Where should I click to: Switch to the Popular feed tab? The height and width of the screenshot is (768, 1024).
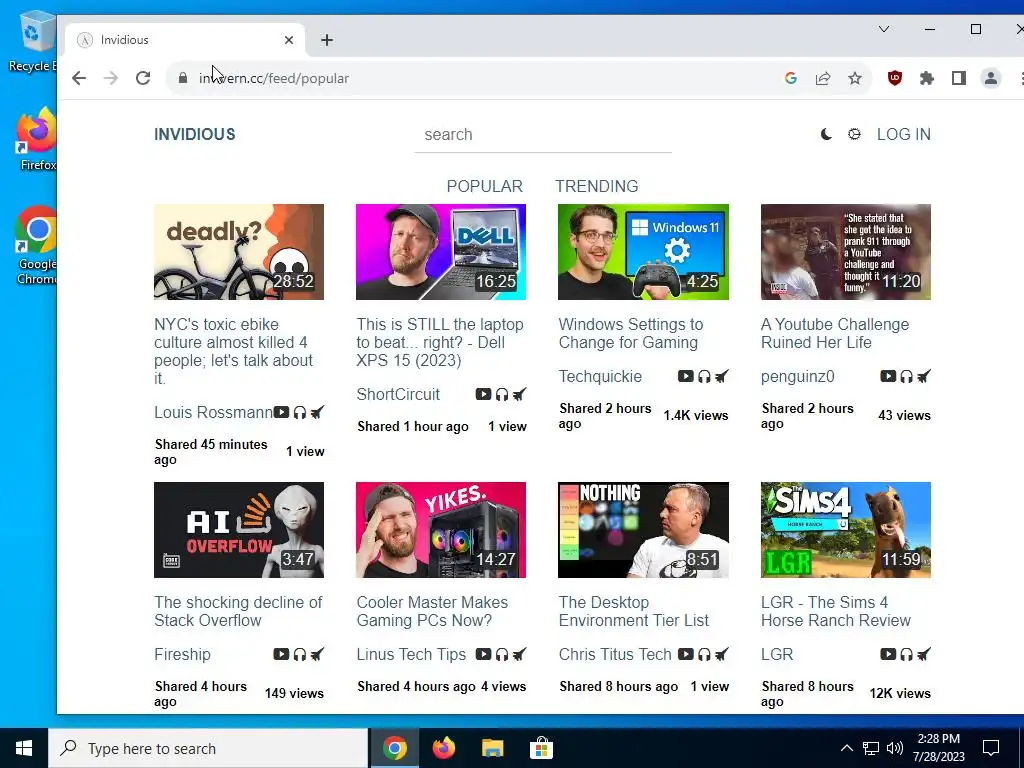(485, 186)
